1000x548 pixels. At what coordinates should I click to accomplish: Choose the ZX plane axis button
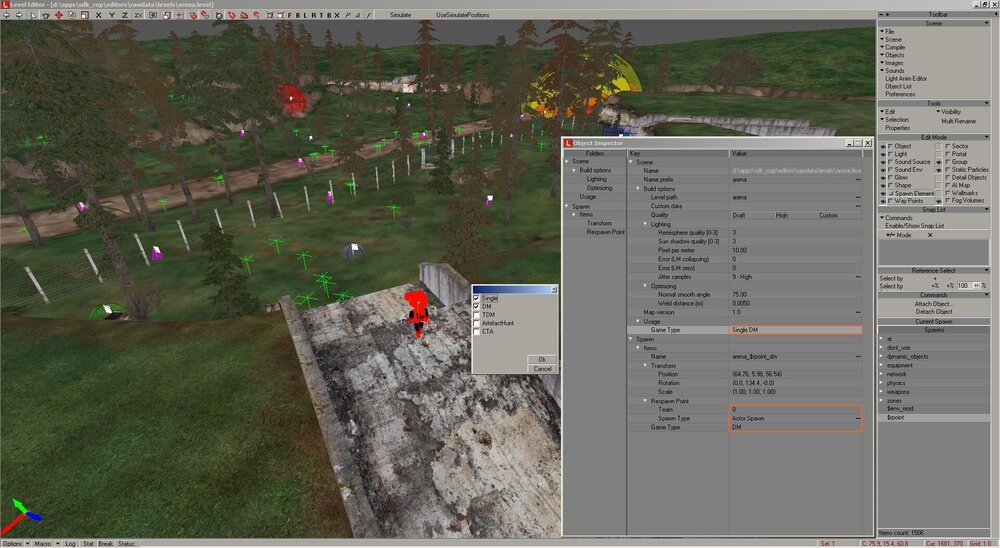[138, 15]
